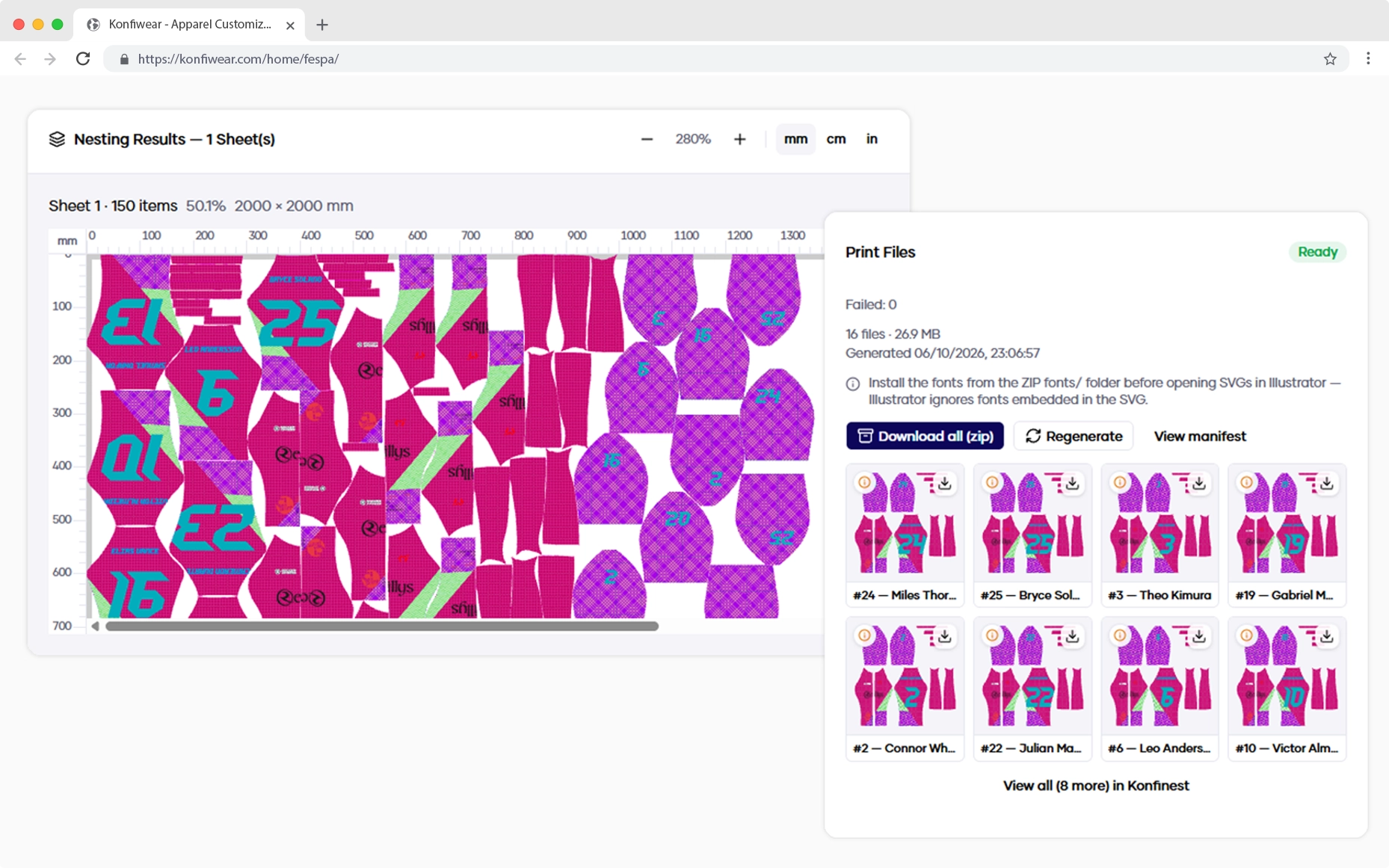Screen dimensions: 1389x868
Task: Download the #3 Theo Kimura print file
Action: click(1199, 484)
